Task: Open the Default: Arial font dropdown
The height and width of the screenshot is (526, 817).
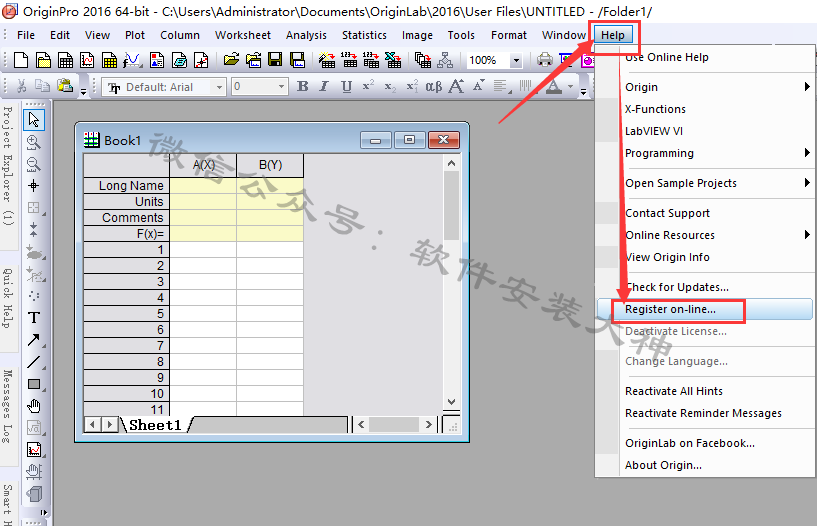Action: tap(219, 87)
